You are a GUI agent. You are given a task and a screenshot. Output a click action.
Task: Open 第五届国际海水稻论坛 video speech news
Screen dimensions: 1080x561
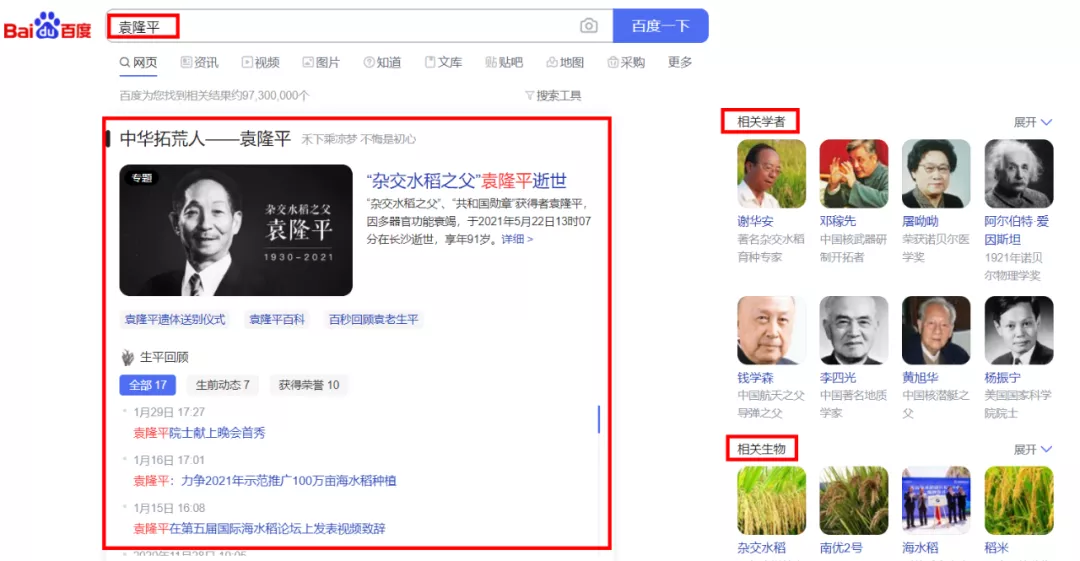(x=259, y=529)
